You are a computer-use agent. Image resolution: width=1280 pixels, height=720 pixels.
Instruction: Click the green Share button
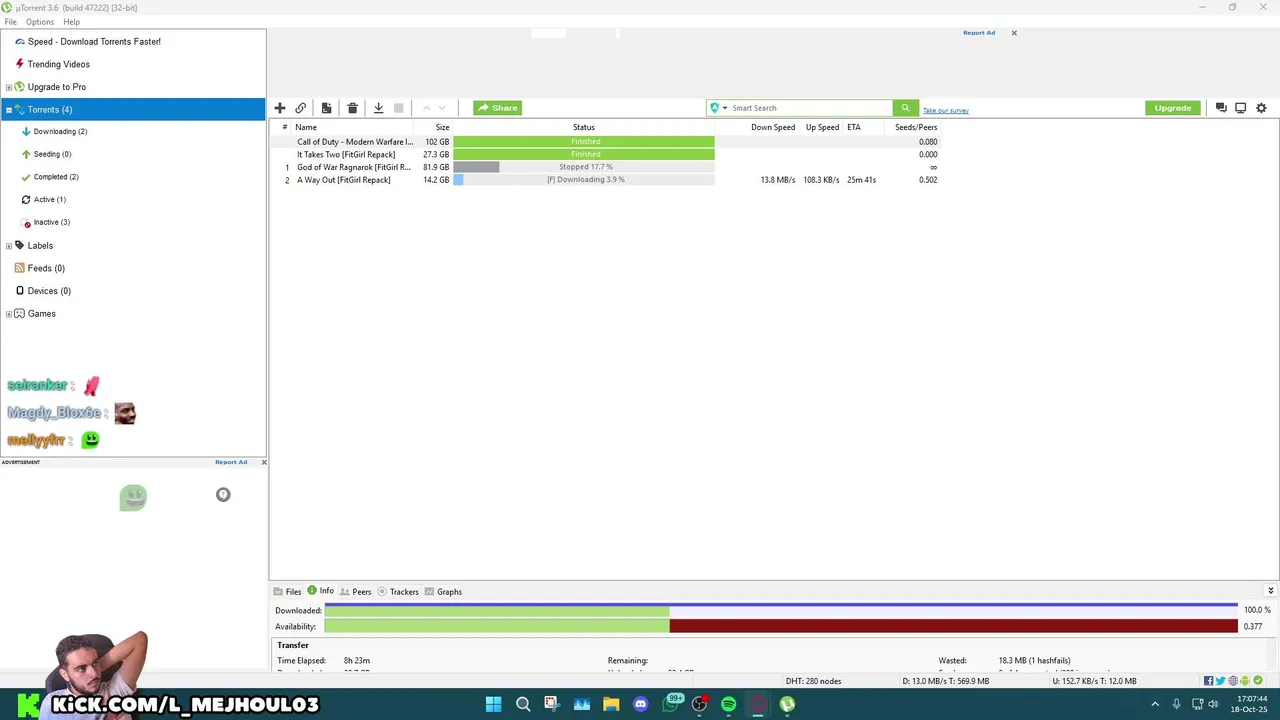pyautogui.click(x=497, y=108)
